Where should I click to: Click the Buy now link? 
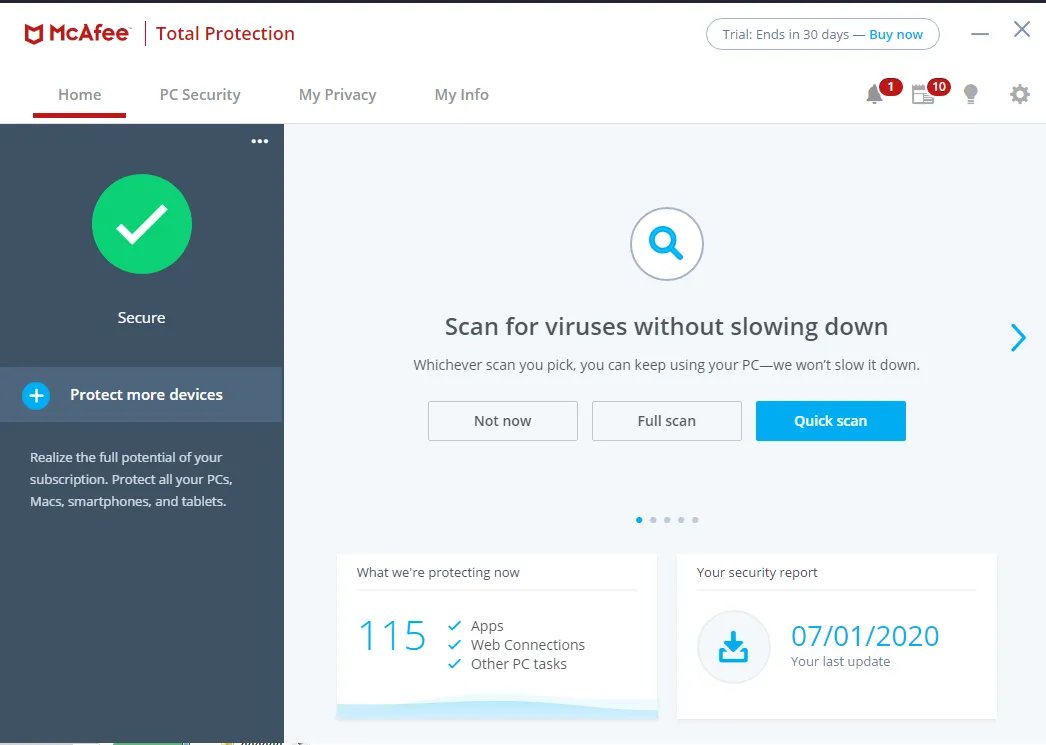tap(896, 34)
